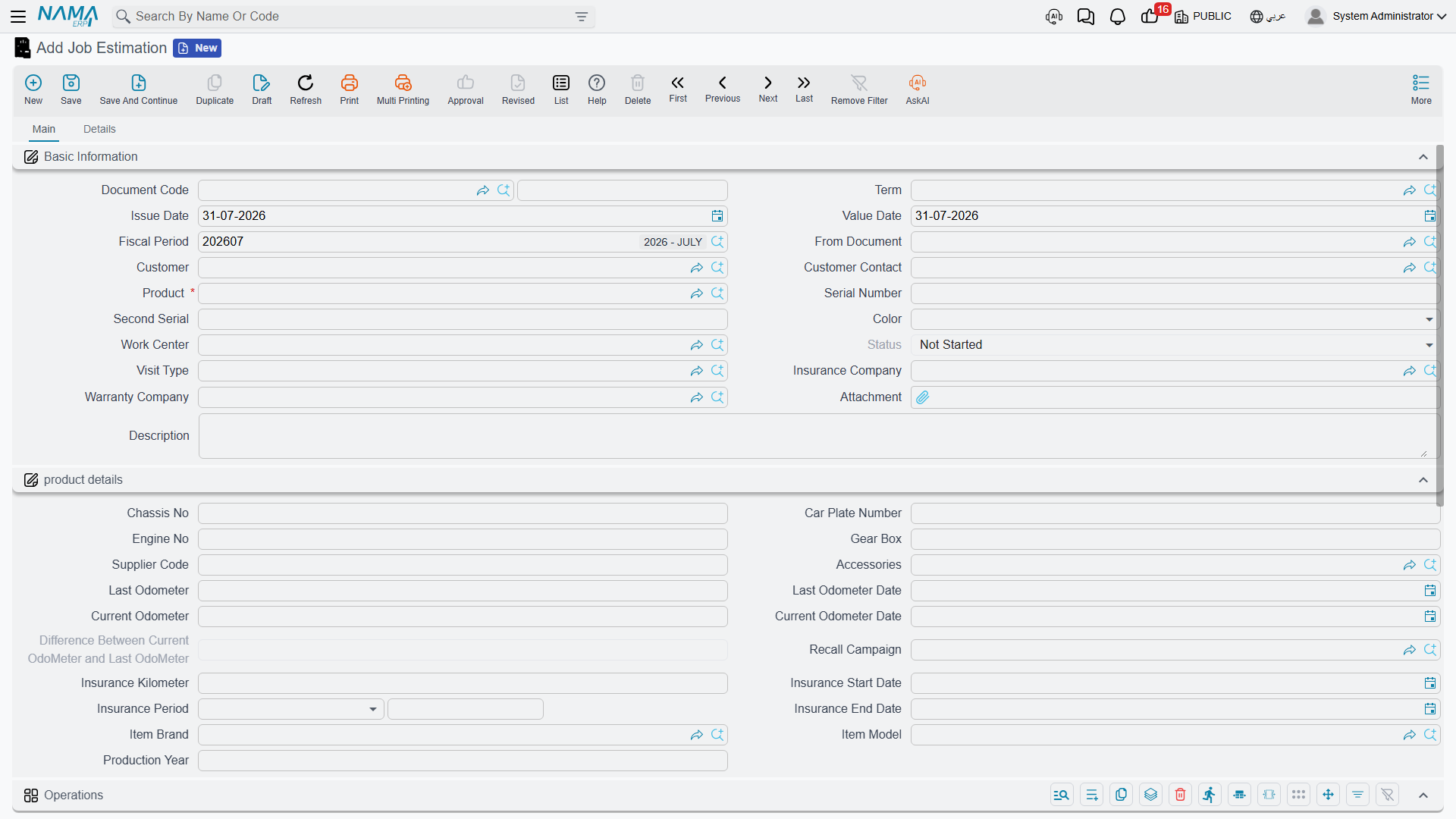Open approvals with 16 badge

tap(1151, 15)
